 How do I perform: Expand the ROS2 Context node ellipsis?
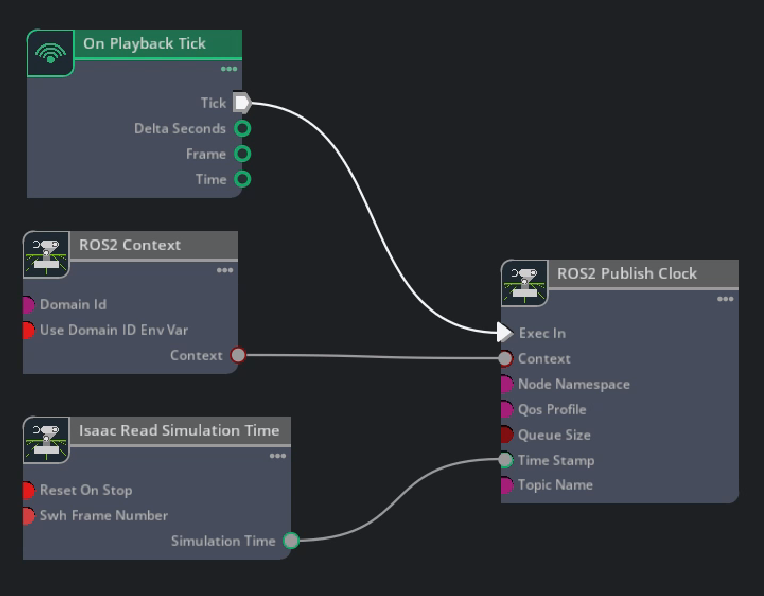225,270
